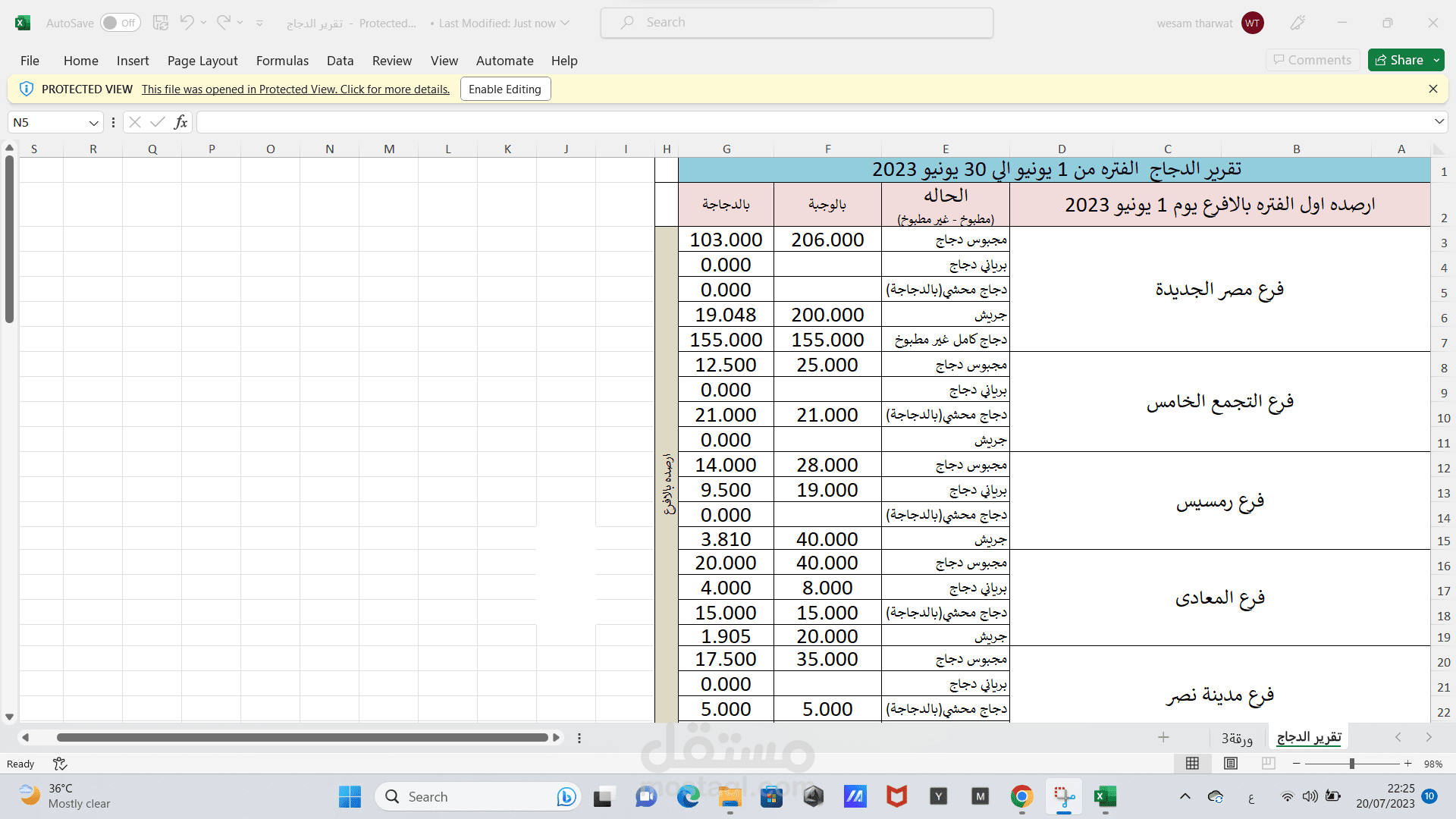The width and height of the screenshot is (1456, 819).
Task: Click the accessibility checker status icon
Action: [60, 764]
